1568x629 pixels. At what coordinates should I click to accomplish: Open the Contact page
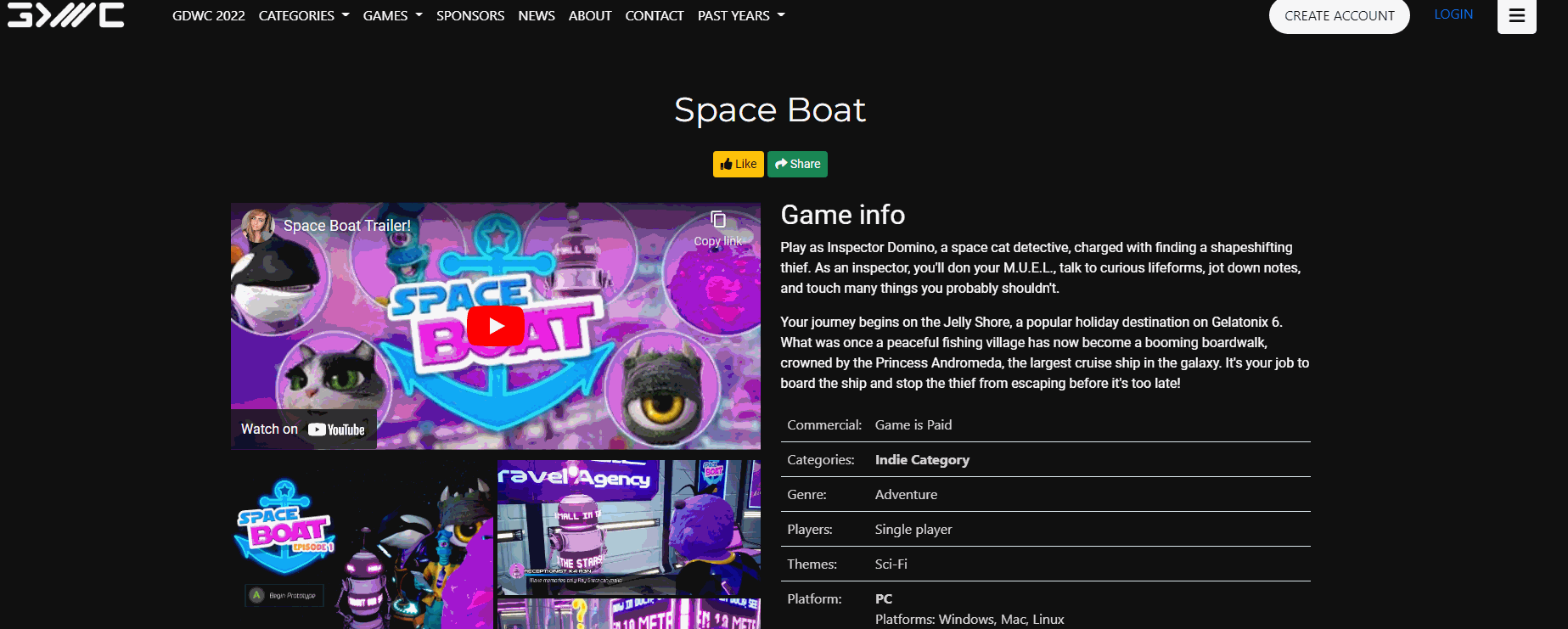coord(654,15)
